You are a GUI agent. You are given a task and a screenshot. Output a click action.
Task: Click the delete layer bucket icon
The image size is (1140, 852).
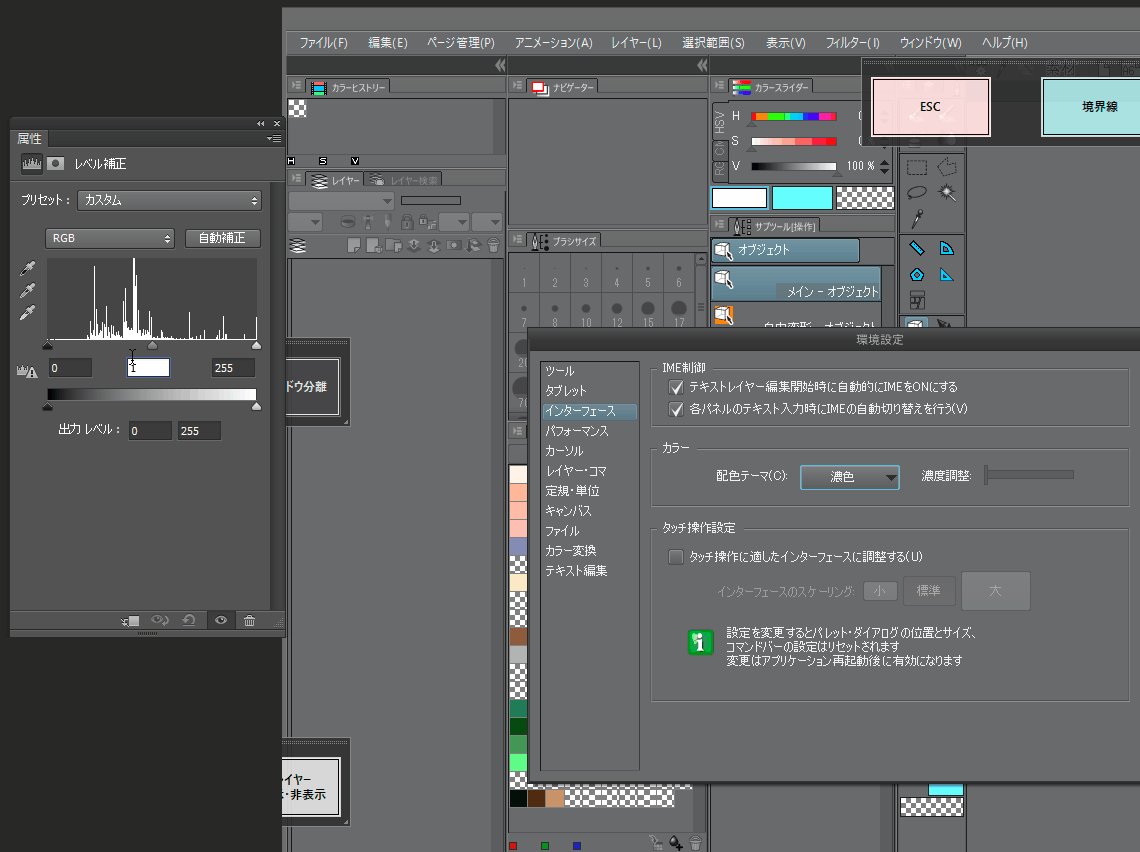[x=493, y=246]
